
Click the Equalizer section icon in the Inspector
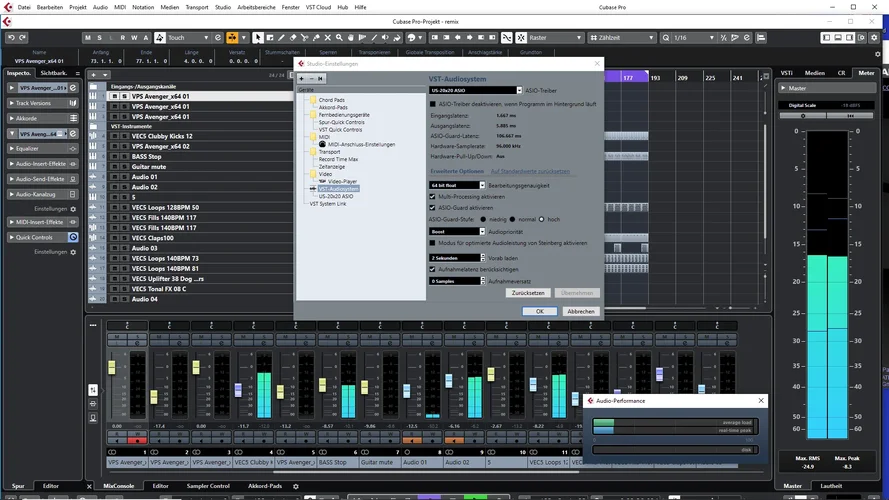(73, 148)
